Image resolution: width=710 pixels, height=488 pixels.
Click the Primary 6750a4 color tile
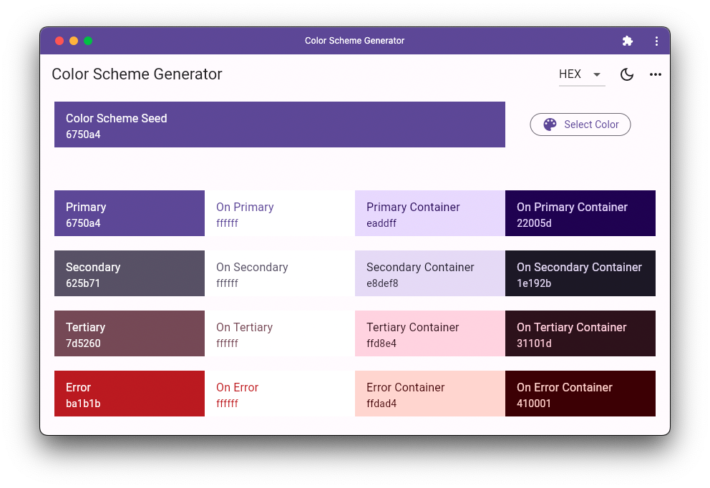coord(130,213)
